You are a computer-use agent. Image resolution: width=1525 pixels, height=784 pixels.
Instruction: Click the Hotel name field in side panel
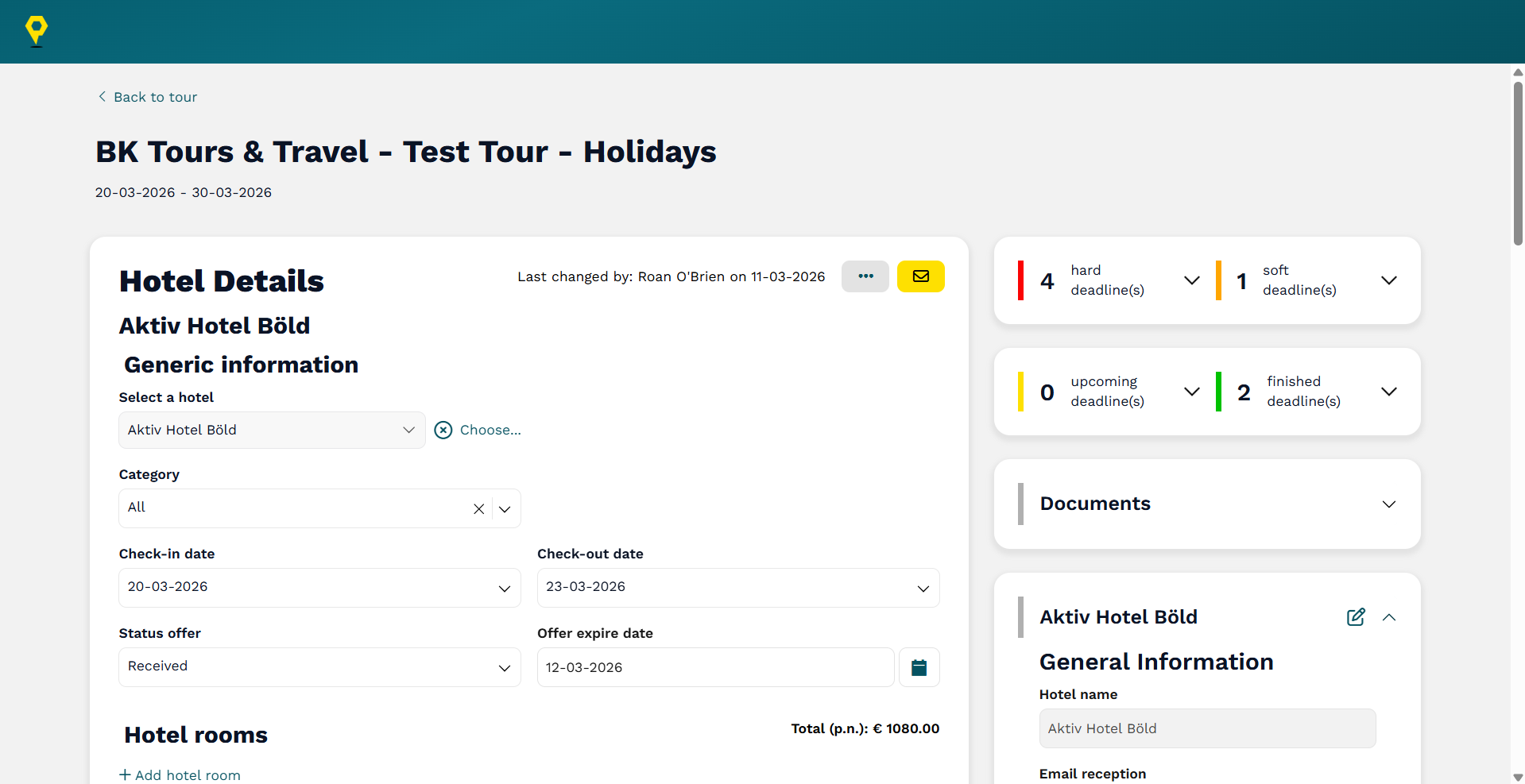(x=1207, y=728)
